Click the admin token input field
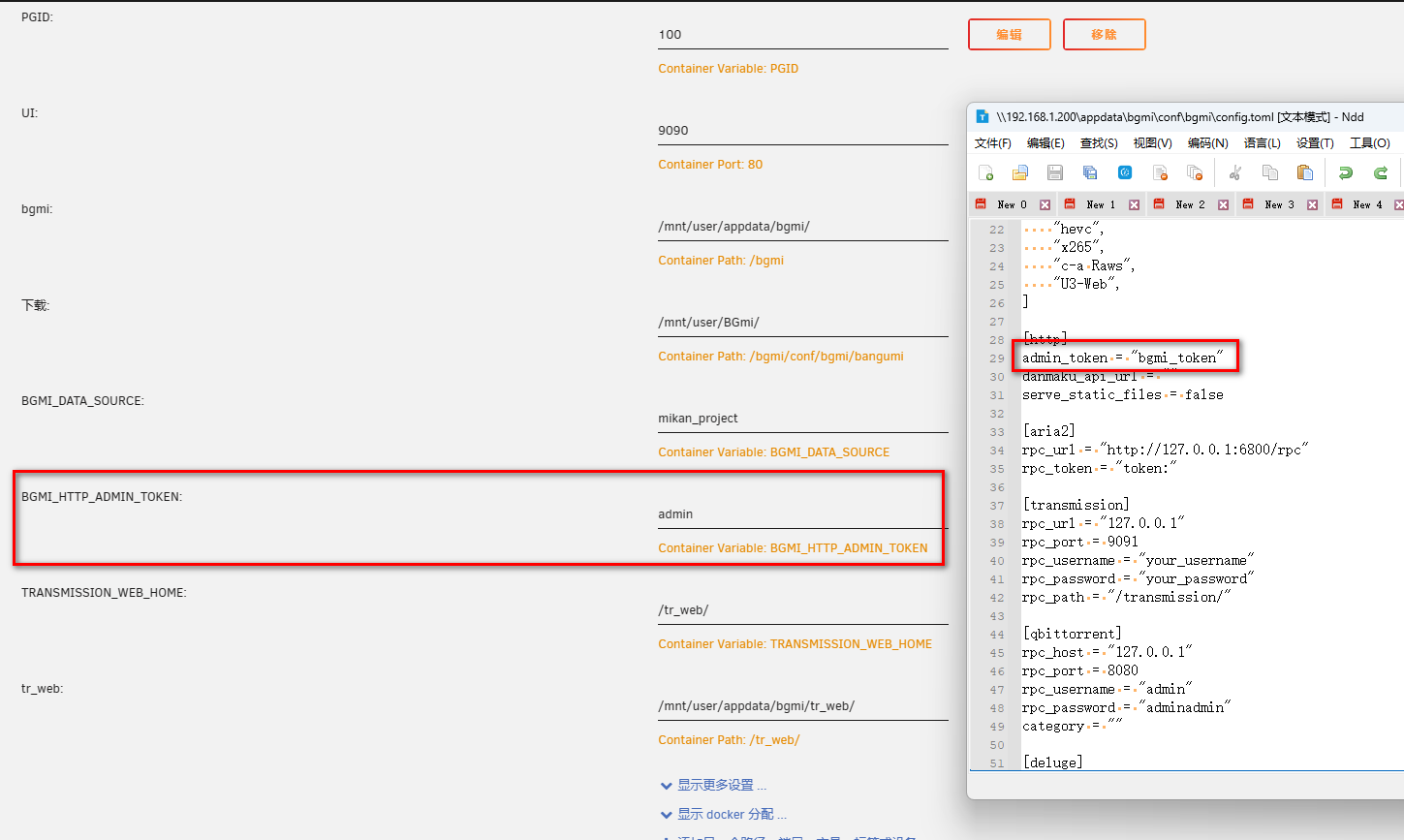Image resolution: width=1404 pixels, height=840 pixels. 802,513
